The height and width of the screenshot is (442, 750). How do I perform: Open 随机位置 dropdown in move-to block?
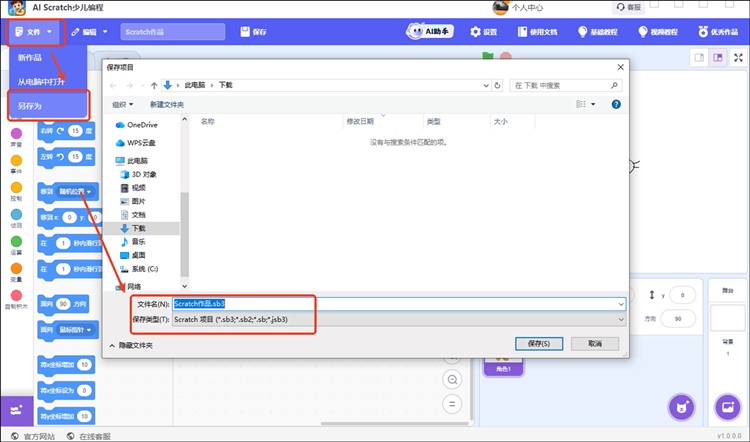click(x=76, y=191)
